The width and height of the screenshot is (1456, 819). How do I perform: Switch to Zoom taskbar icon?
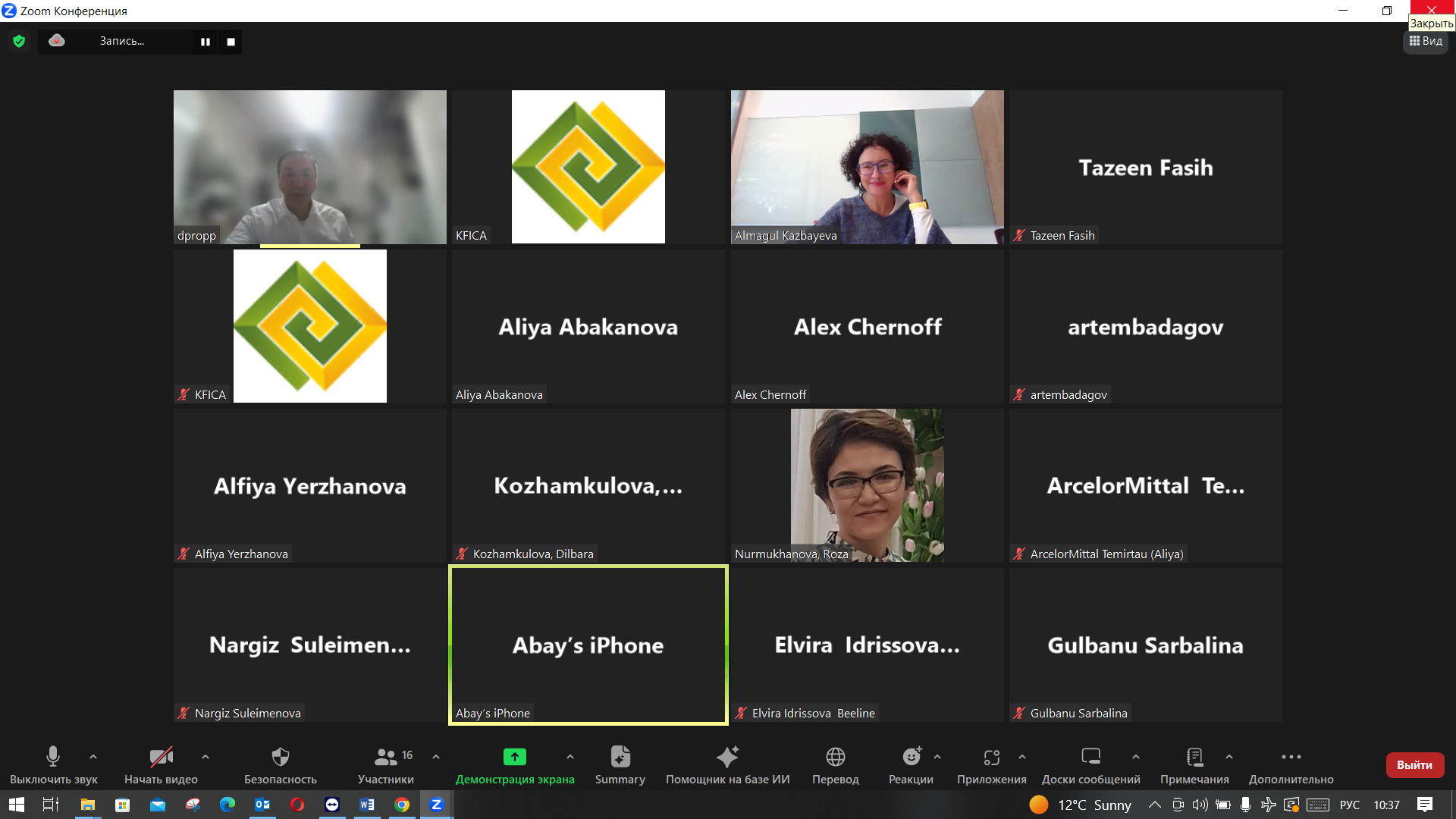[x=437, y=805]
